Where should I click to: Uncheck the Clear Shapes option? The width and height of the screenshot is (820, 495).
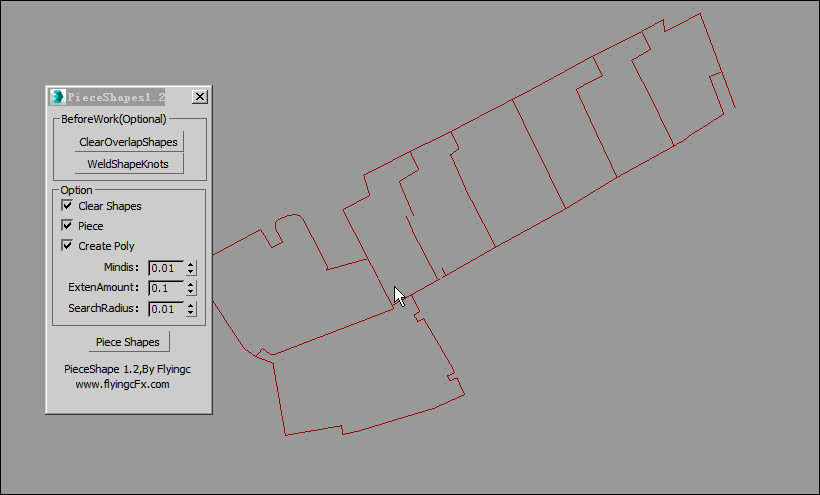pos(67,205)
